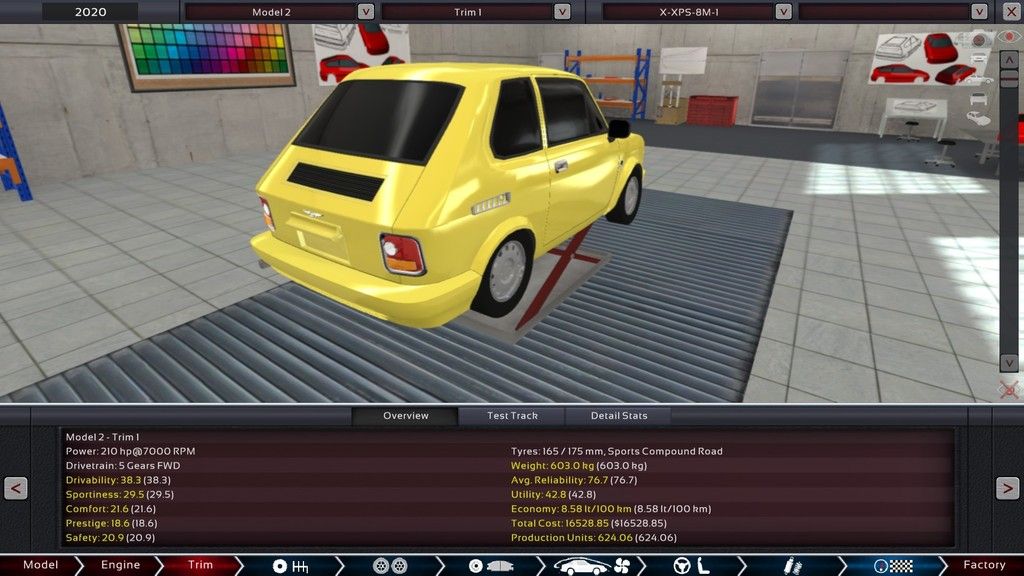Expand the Model 2 dropdown arrow
1024x576 pixels.
[366, 12]
